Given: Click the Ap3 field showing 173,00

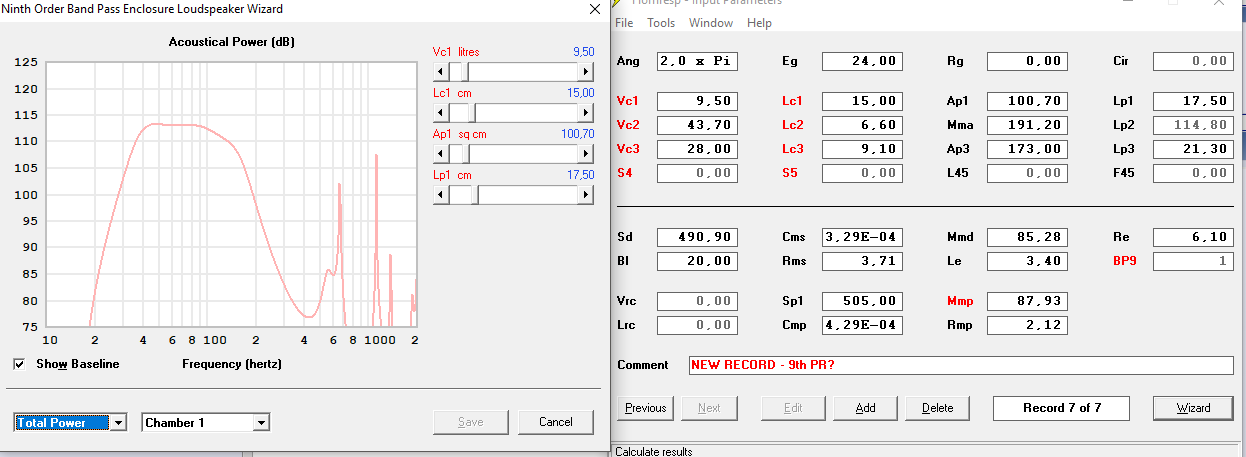Looking at the screenshot, I should click(1027, 149).
